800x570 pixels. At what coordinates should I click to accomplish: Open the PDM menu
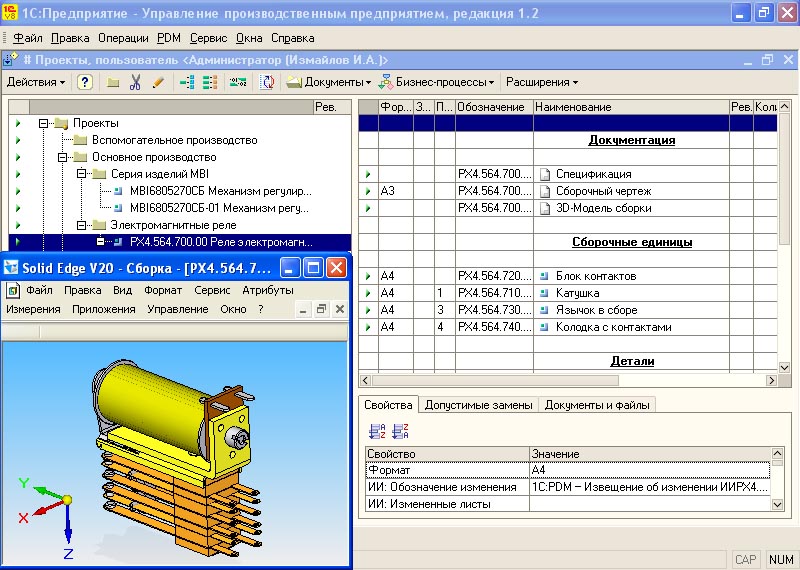[x=169, y=38]
